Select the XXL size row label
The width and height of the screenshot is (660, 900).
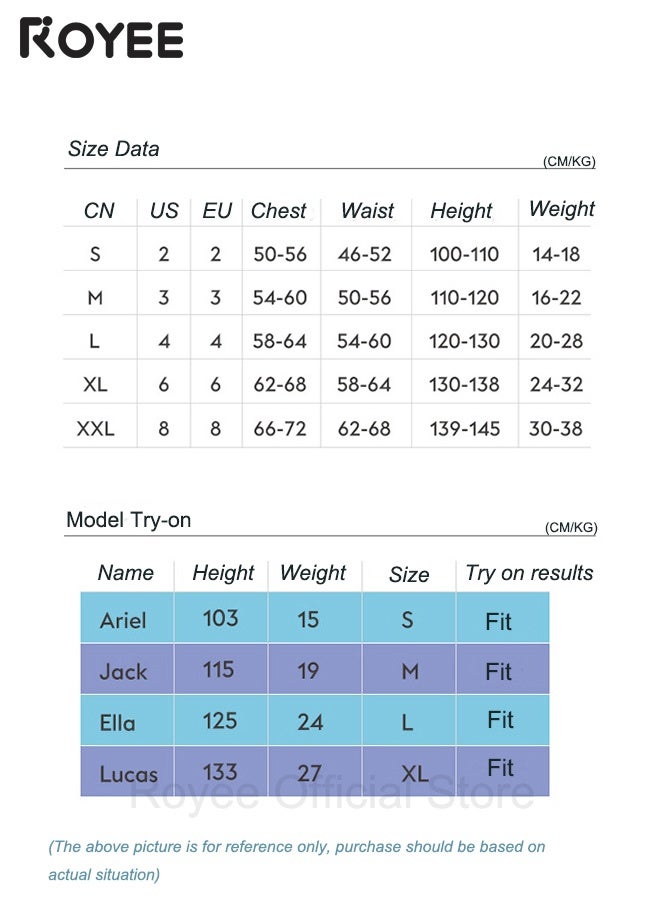pos(95,428)
